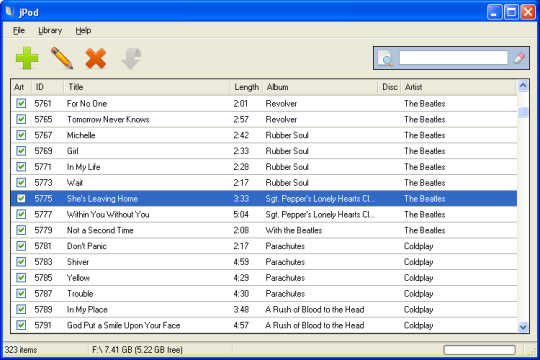Minimize the jPod window

(x=495, y=12)
